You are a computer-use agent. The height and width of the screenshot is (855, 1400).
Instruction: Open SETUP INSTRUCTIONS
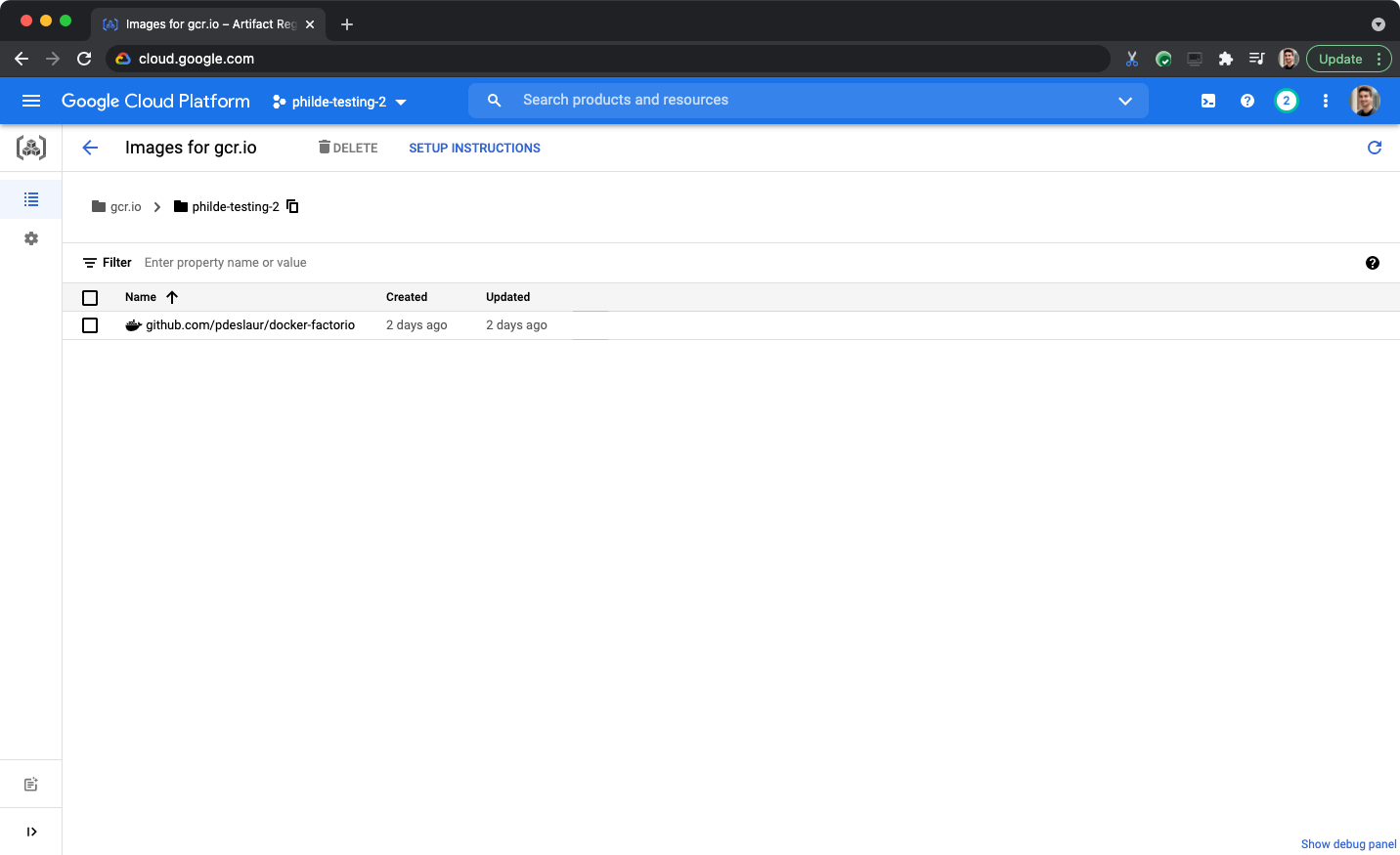click(x=474, y=149)
